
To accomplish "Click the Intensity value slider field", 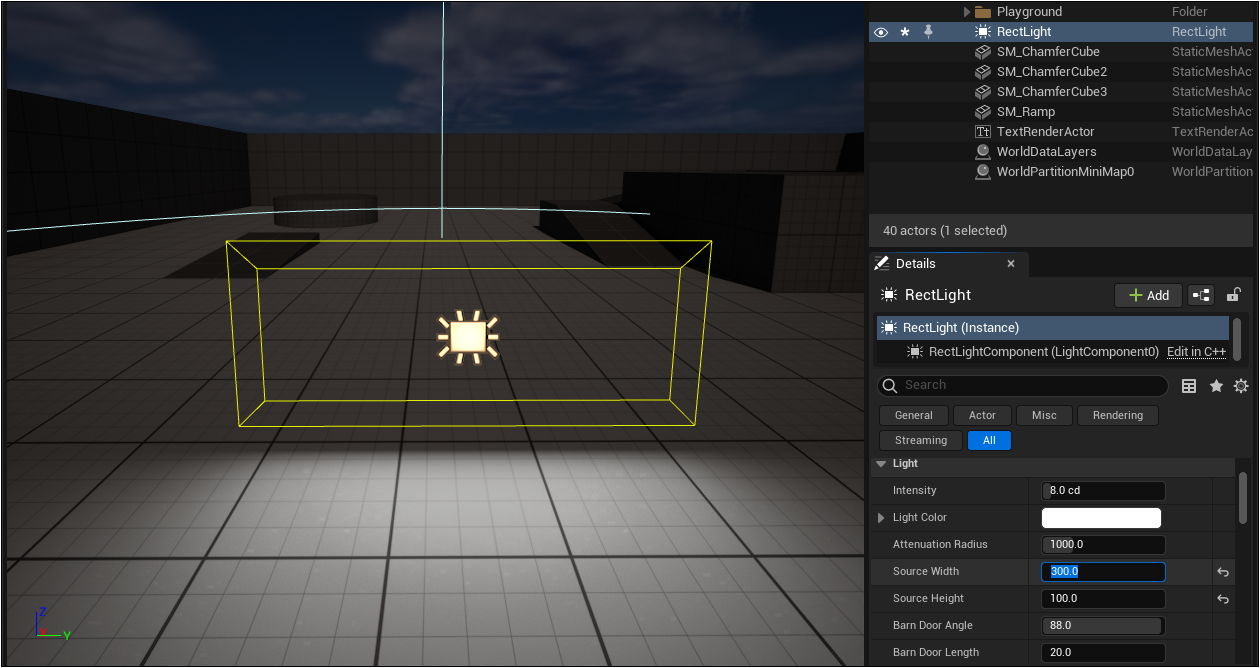I will (x=1103, y=491).
